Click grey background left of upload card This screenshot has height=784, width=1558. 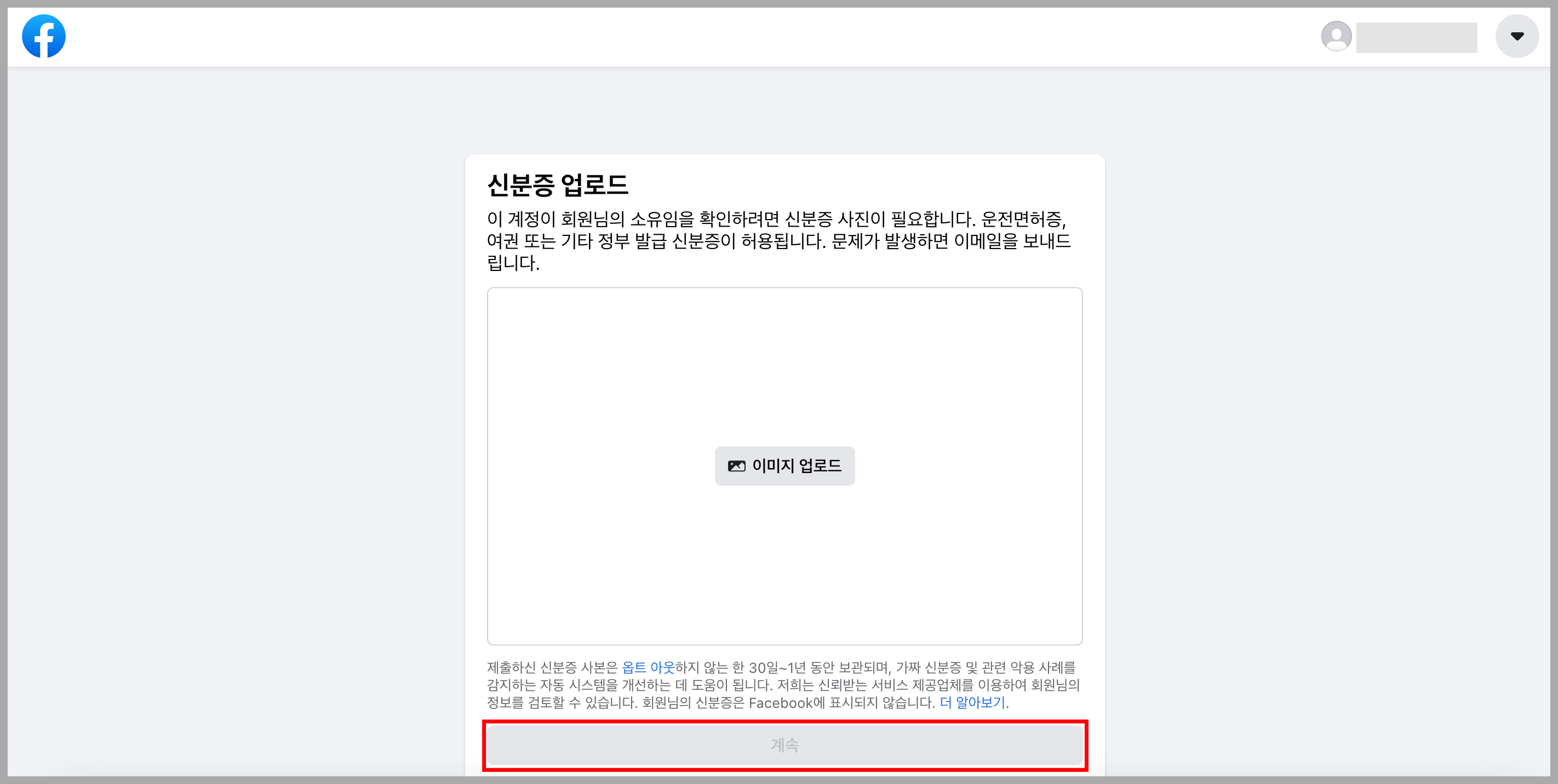tap(236, 423)
